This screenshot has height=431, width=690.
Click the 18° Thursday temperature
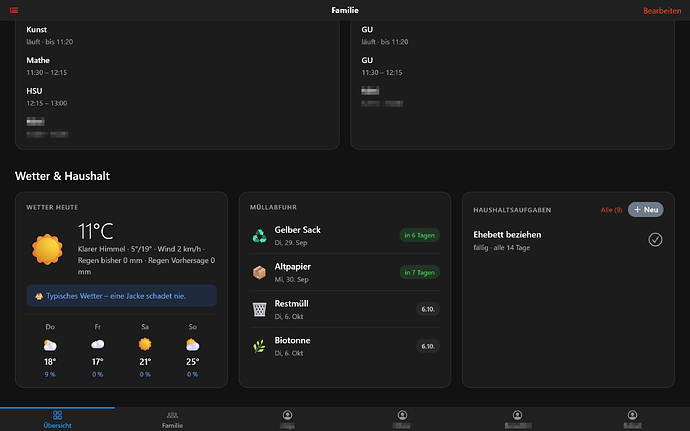point(50,361)
